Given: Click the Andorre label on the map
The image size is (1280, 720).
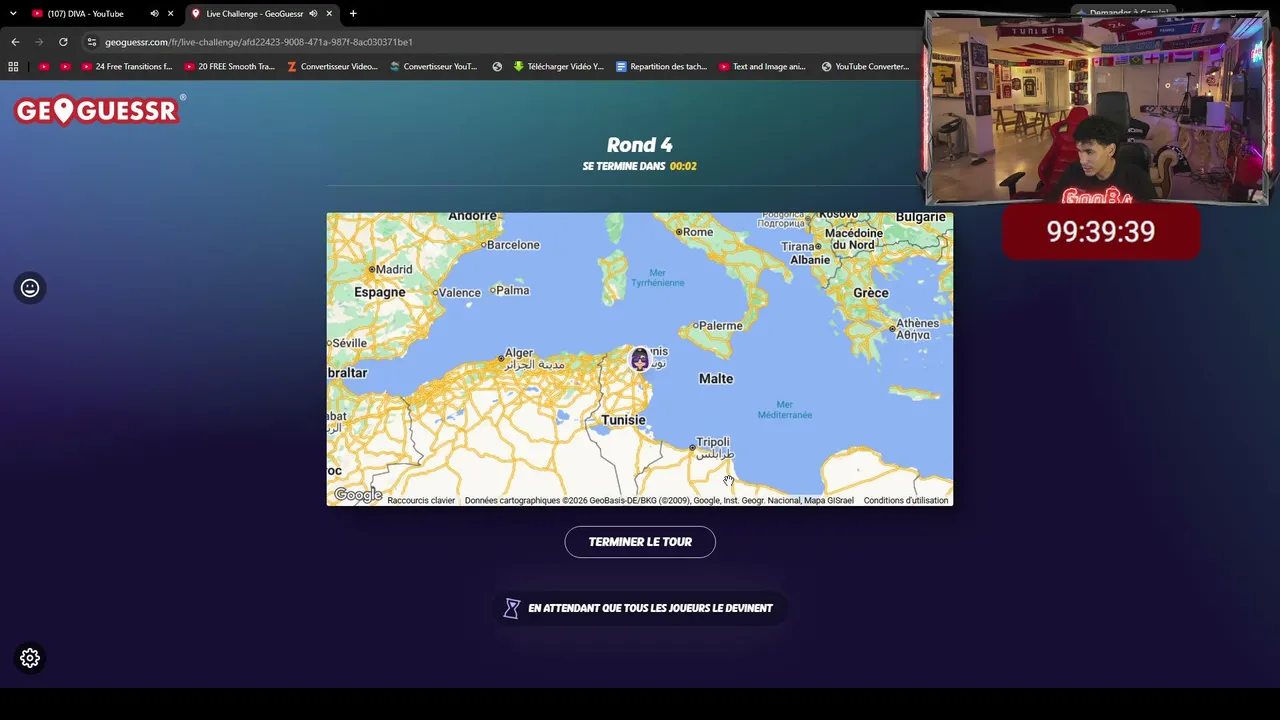Looking at the screenshot, I should (x=472, y=216).
